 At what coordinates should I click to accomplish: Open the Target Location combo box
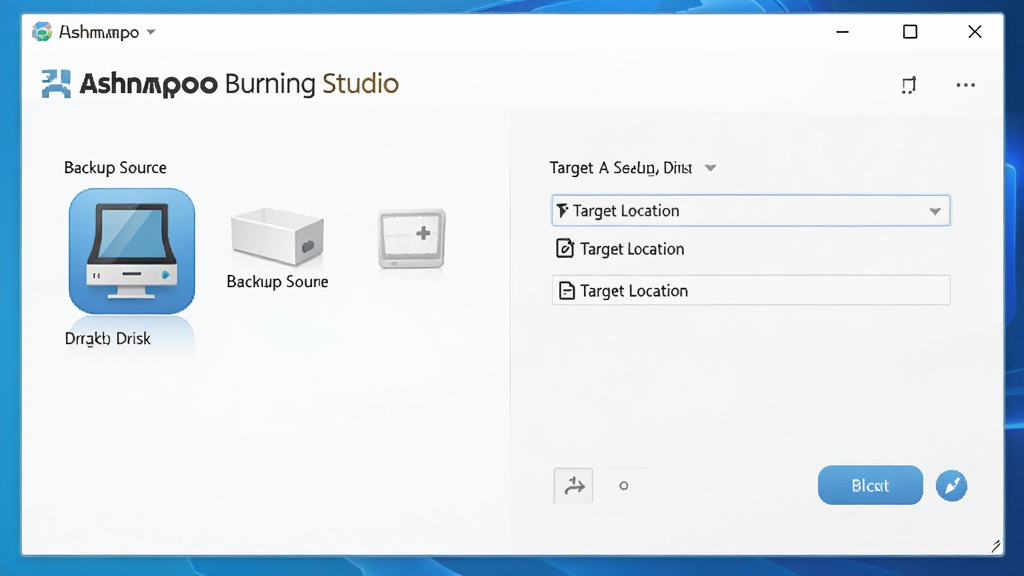click(x=750, y=210)
